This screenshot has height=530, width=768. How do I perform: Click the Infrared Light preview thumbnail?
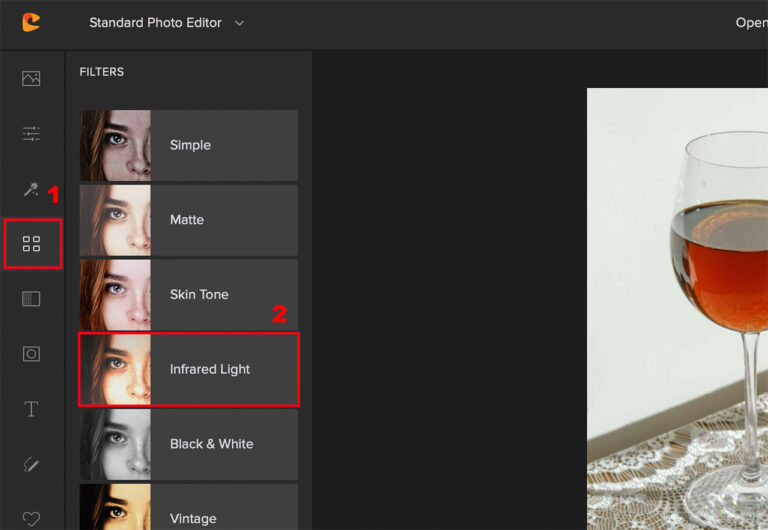115,369
